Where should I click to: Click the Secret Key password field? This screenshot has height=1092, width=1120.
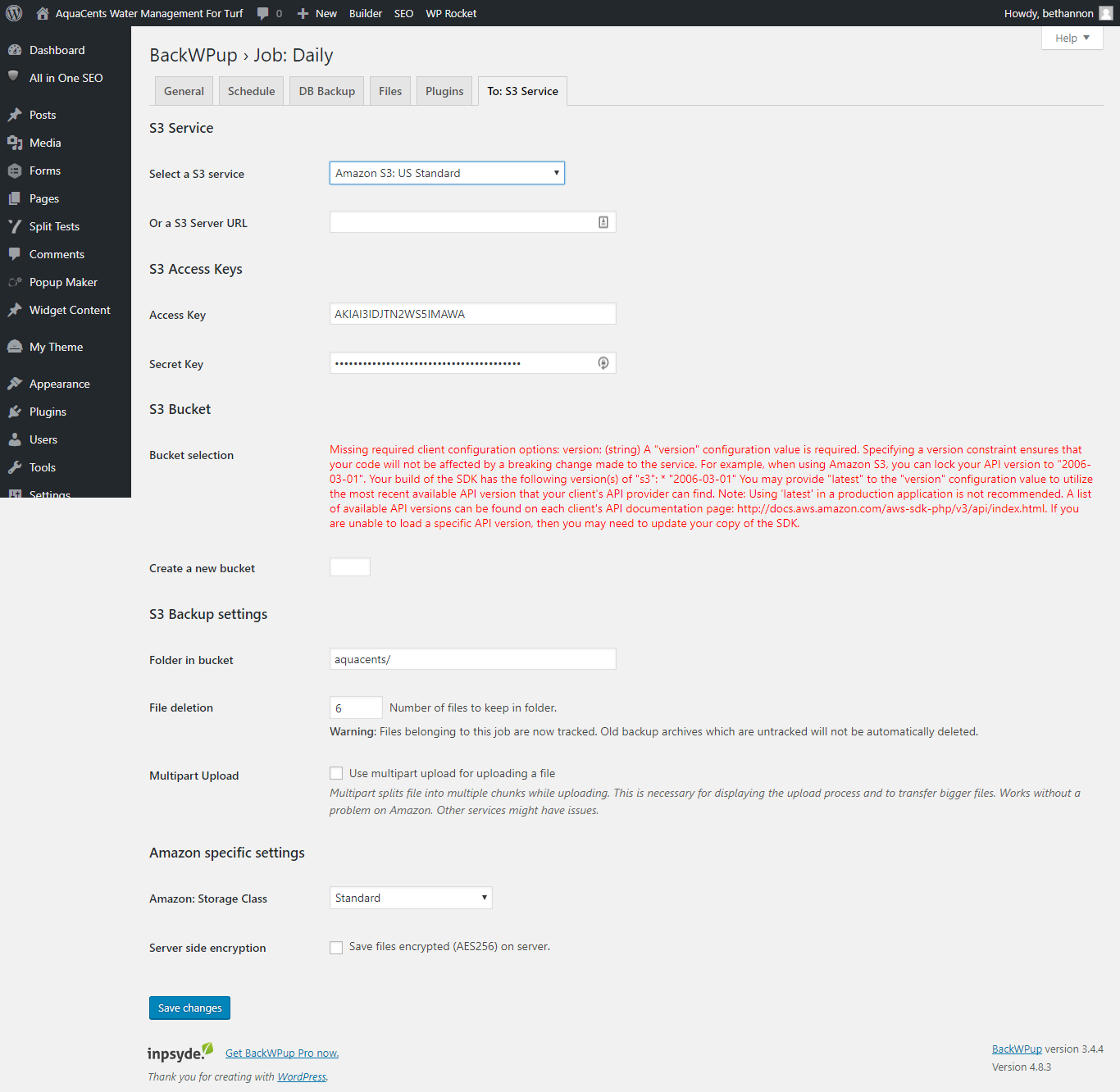(x=472, y=363)
